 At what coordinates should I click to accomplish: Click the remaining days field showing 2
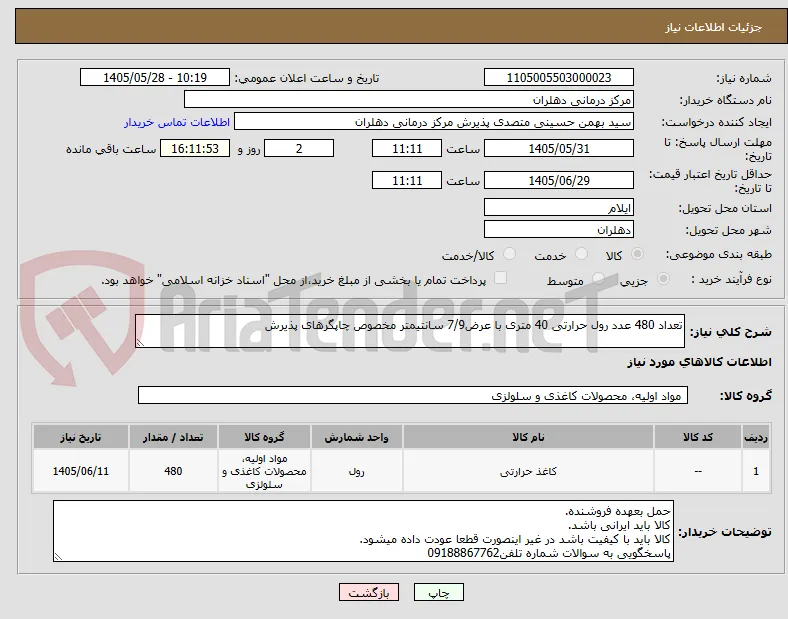pos(299,148)
